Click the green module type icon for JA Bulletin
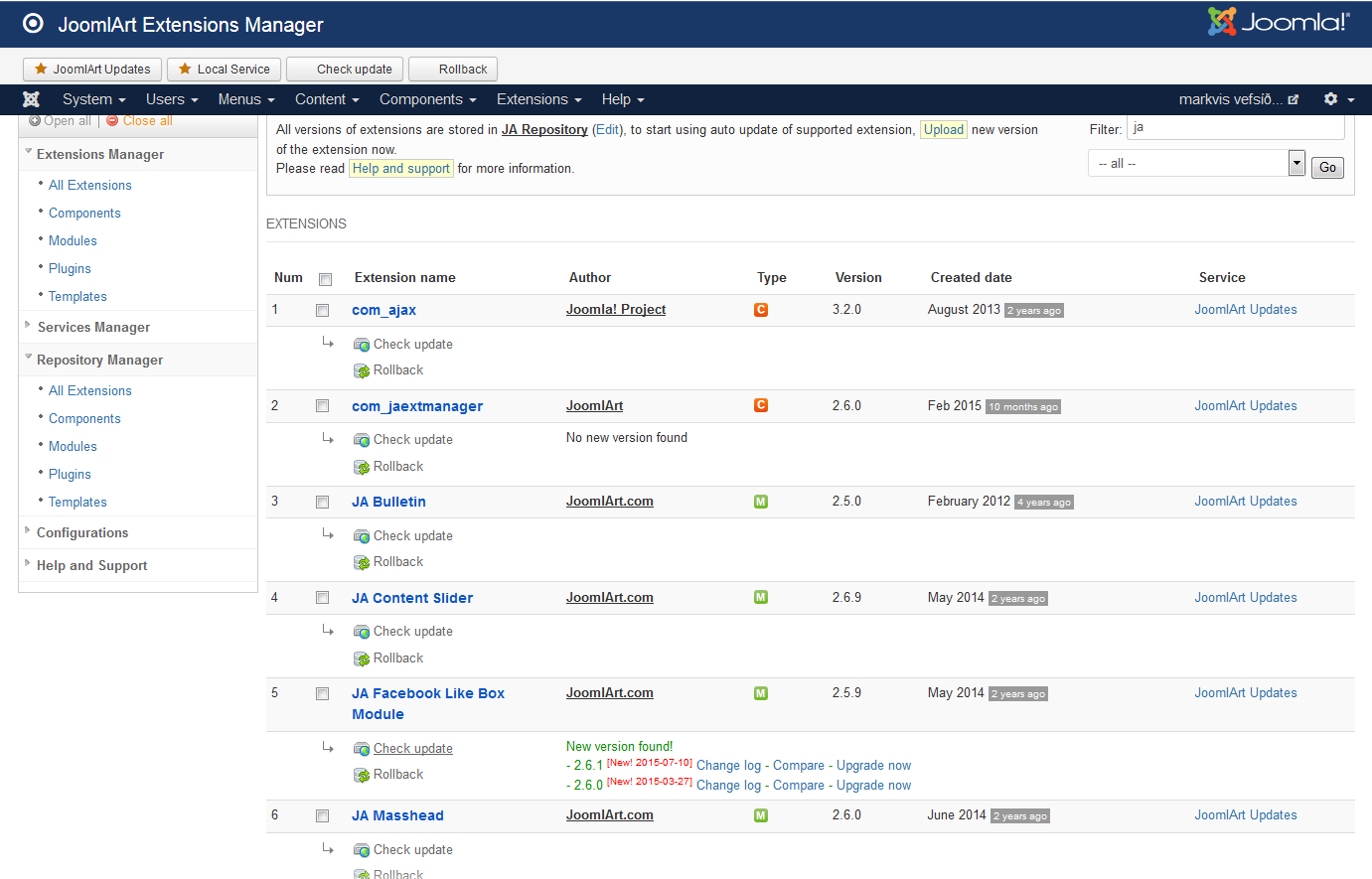The height and width of the screenshot is (879, 1372). pos(761,502)
